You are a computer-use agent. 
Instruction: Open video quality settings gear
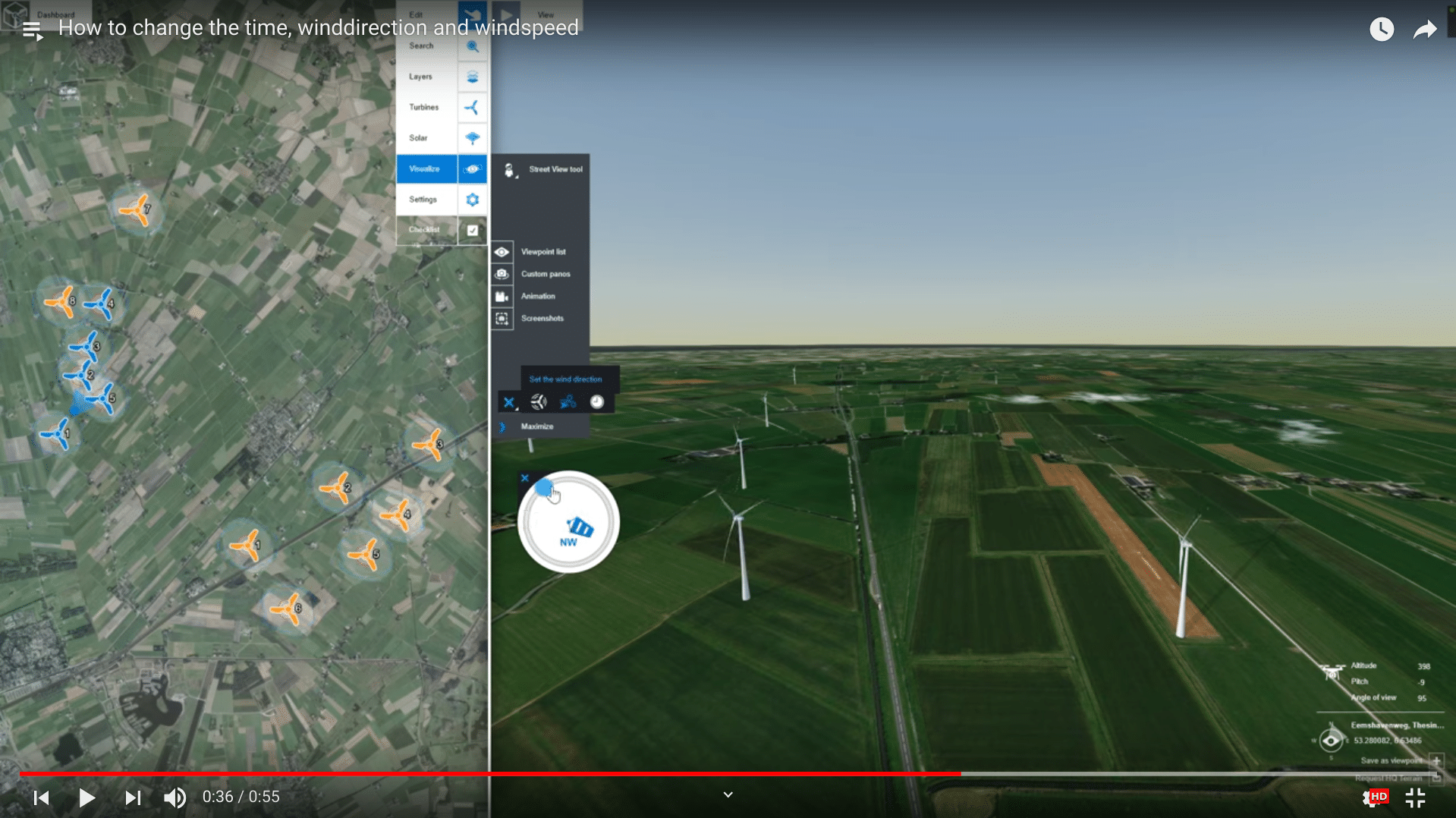coord(1374,798)
